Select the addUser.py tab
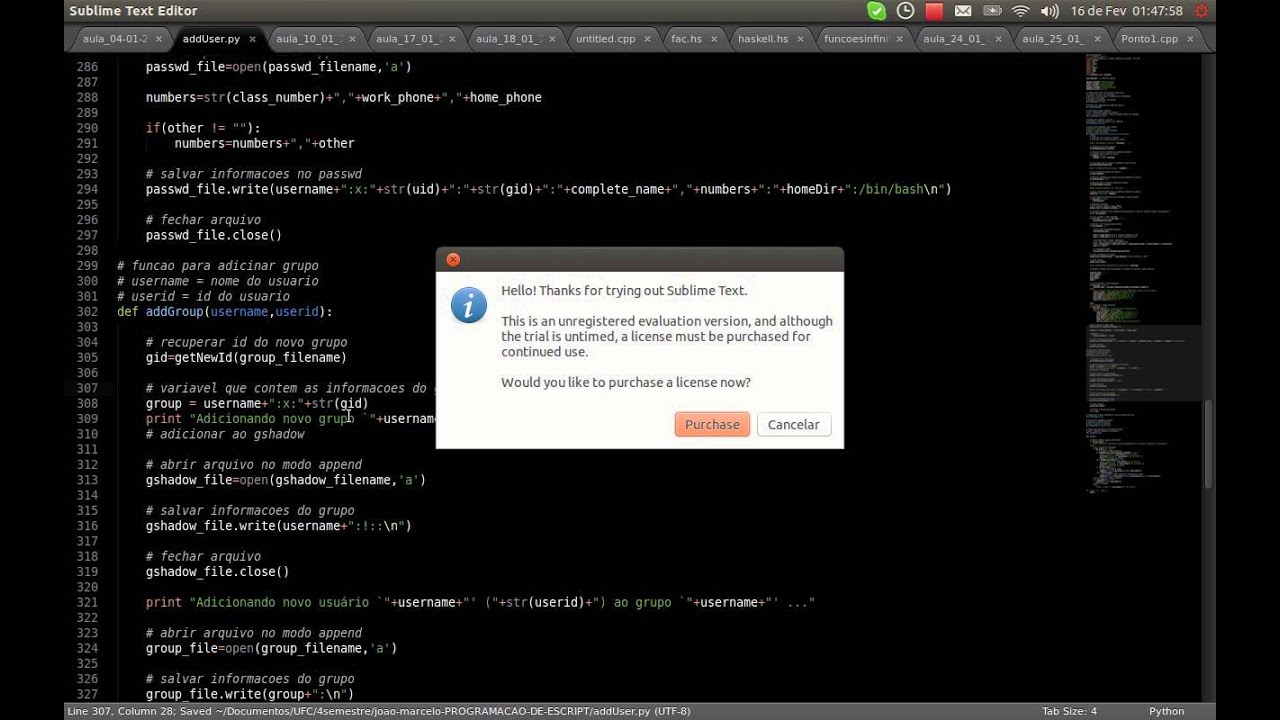Image resolution: width=1280 pixels, height=720 pixels. click(211, 39)
